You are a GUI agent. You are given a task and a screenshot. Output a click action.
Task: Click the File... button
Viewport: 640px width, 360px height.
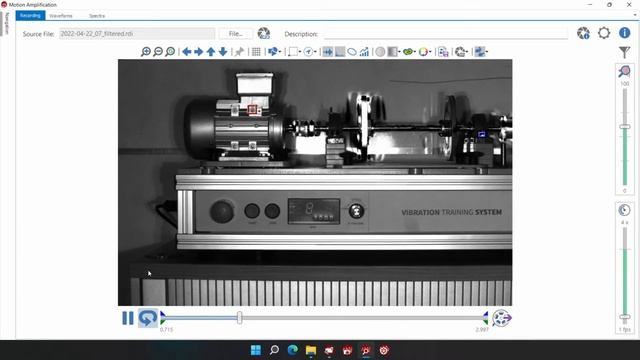click(236, 34)
